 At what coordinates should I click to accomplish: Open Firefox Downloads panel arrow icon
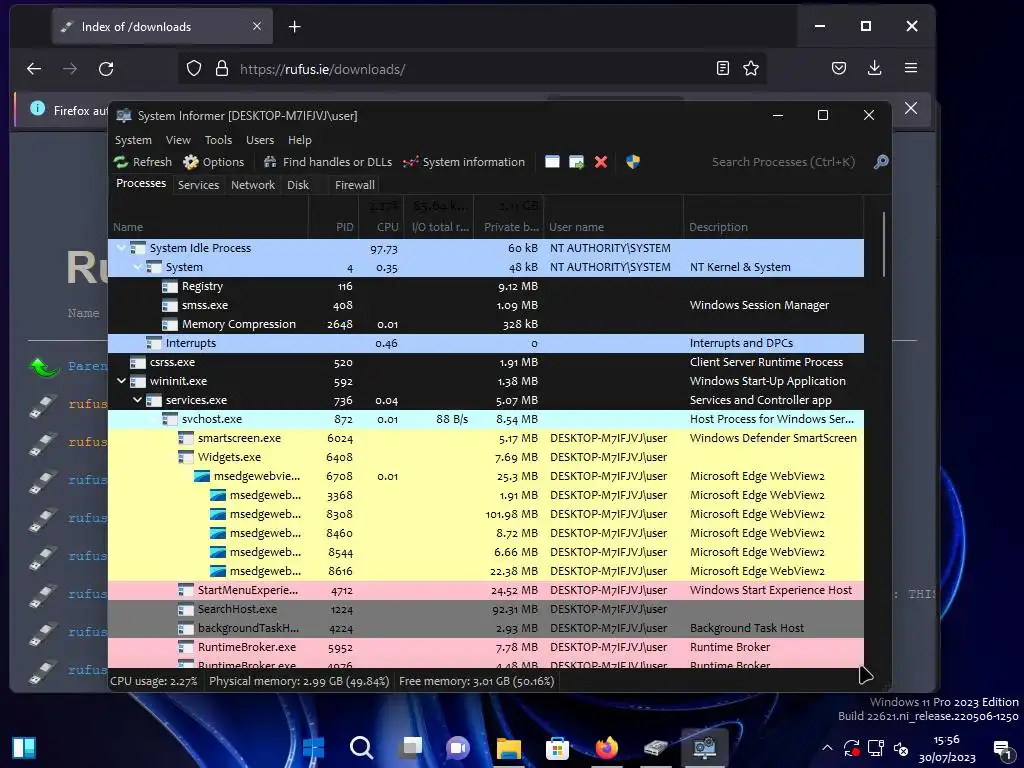(x=874, y=68)
